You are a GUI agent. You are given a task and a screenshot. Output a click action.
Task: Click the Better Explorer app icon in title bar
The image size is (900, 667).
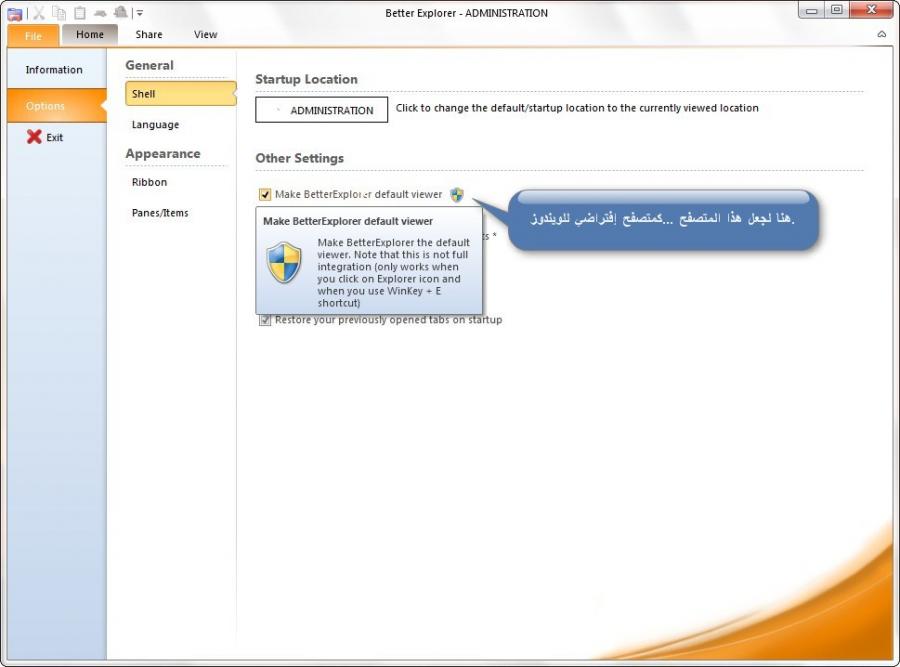click(15, 13)
